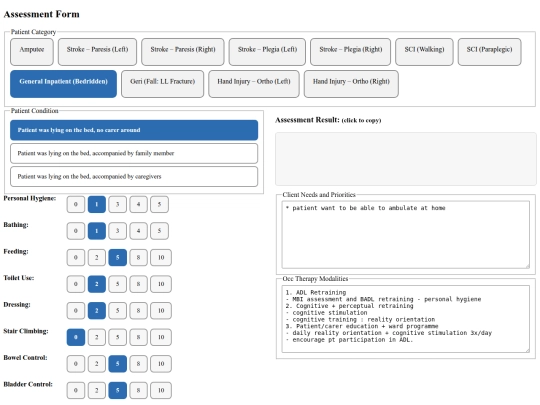
Task: Set Dressing score to 8
Action: coord(138,311)
